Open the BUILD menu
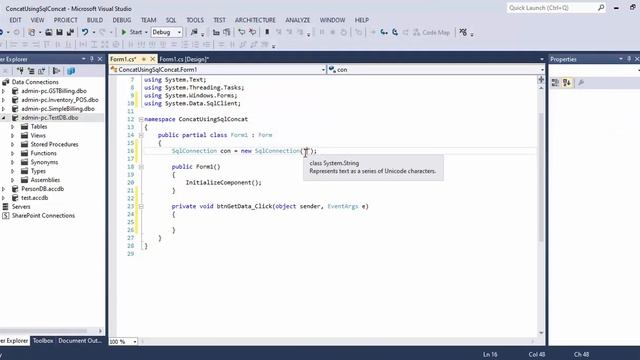Viewport: 640px width, 360px height. tap(95, 20)
